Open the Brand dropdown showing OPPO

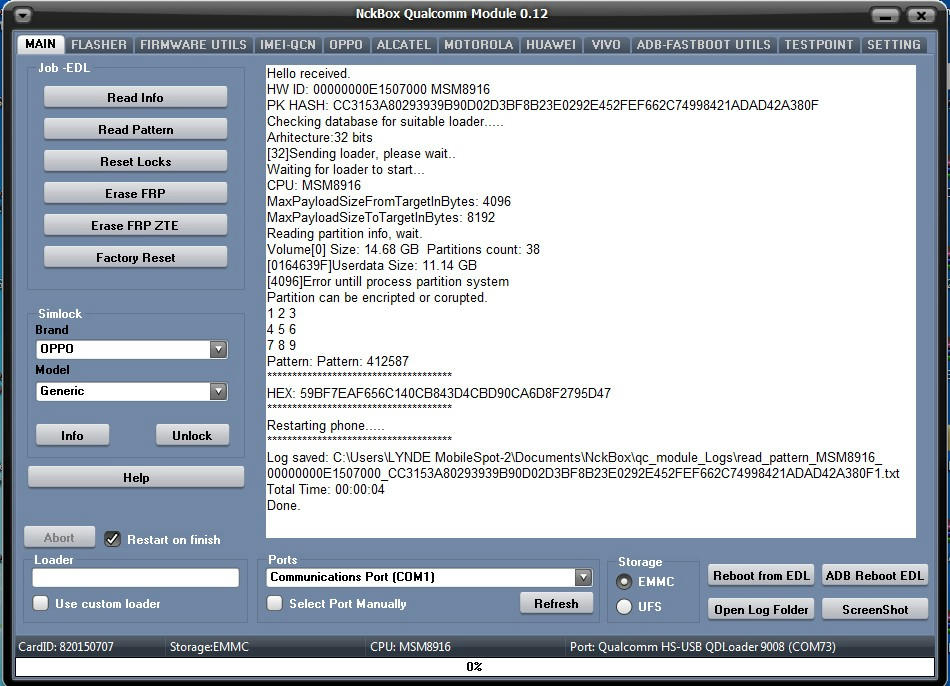click(x=219, y=349)
